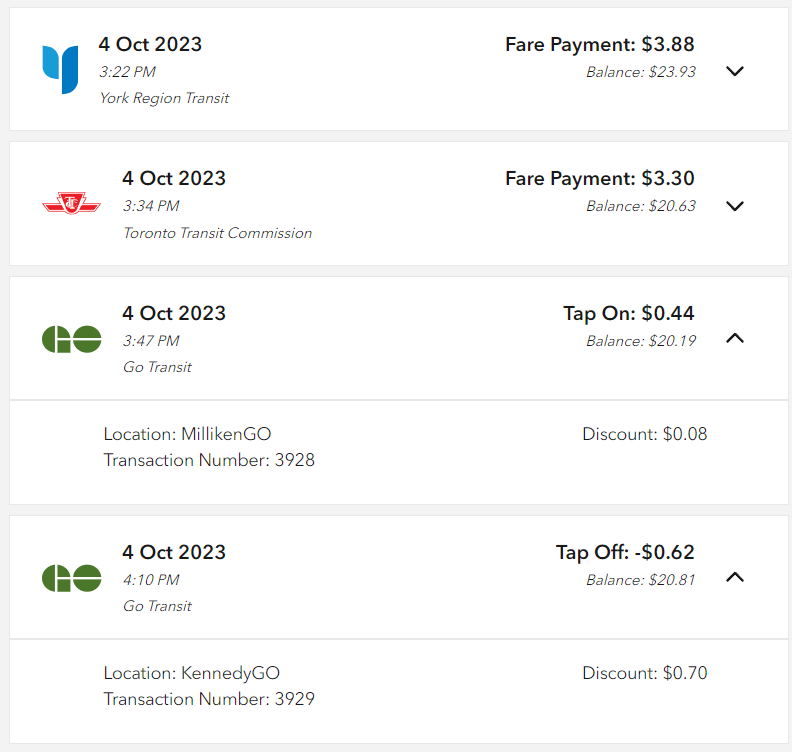Click the Discount: $0.70 text
This screenshot has width=792, height=752.
pyautogui.click(x=644, y=673)
